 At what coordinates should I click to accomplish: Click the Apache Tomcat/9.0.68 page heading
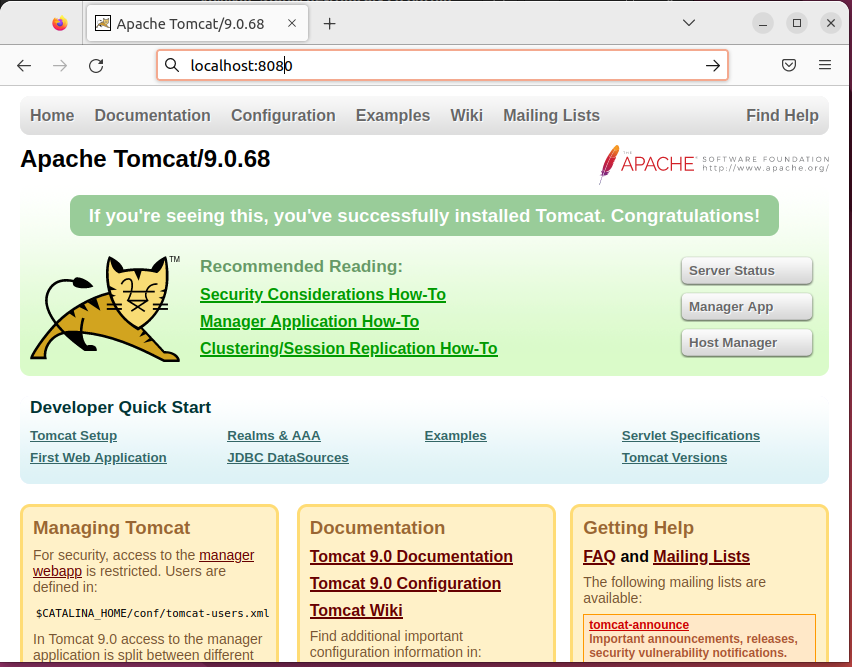point(145,159)
